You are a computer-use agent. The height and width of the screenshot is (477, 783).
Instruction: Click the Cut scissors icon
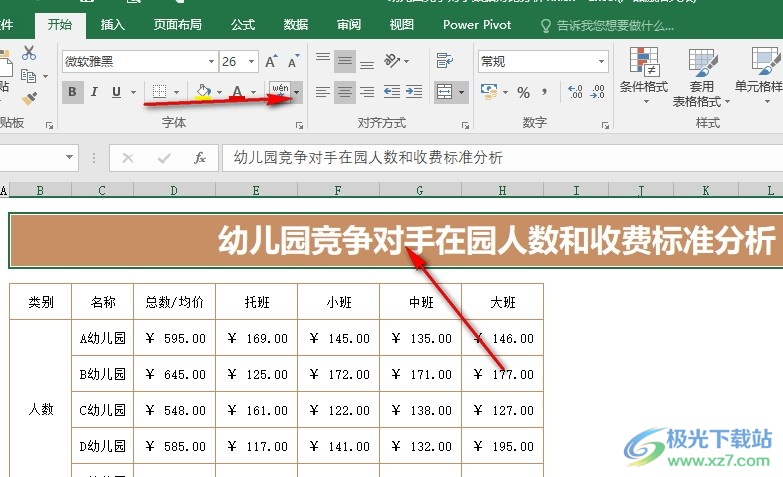coord(28,53)
